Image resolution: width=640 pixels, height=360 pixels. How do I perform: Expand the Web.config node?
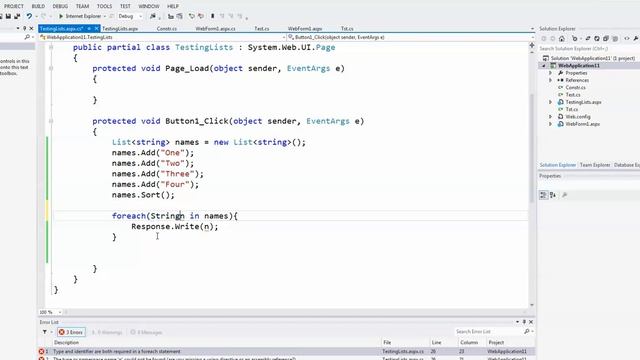(x=550, y=117)
